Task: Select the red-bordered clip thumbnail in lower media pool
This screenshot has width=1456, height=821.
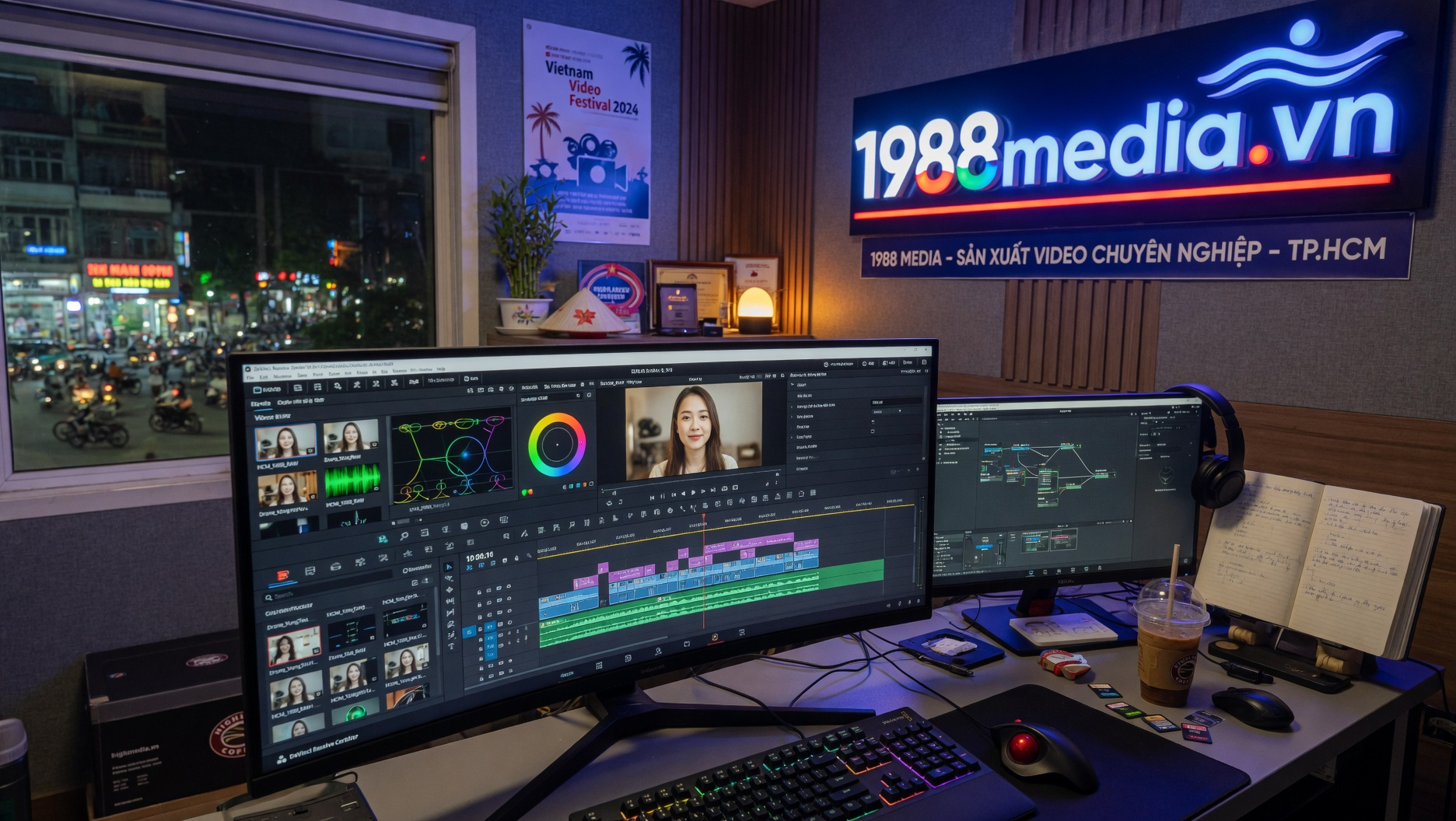Action: (294, 645)
